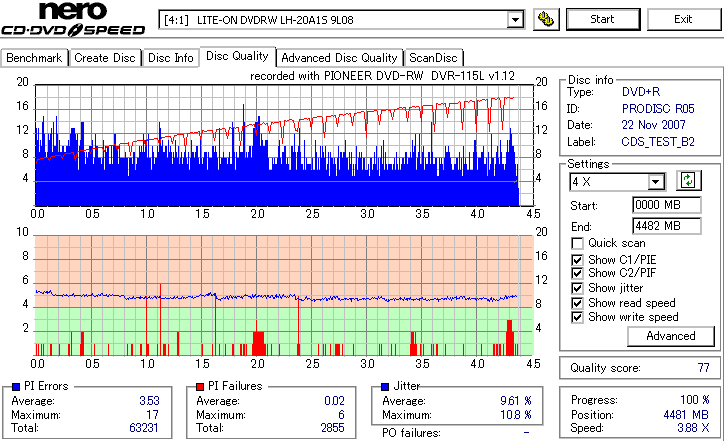Click the Start 0000 MB field
This screenshot has width=724, height=441.
[667, 205]
